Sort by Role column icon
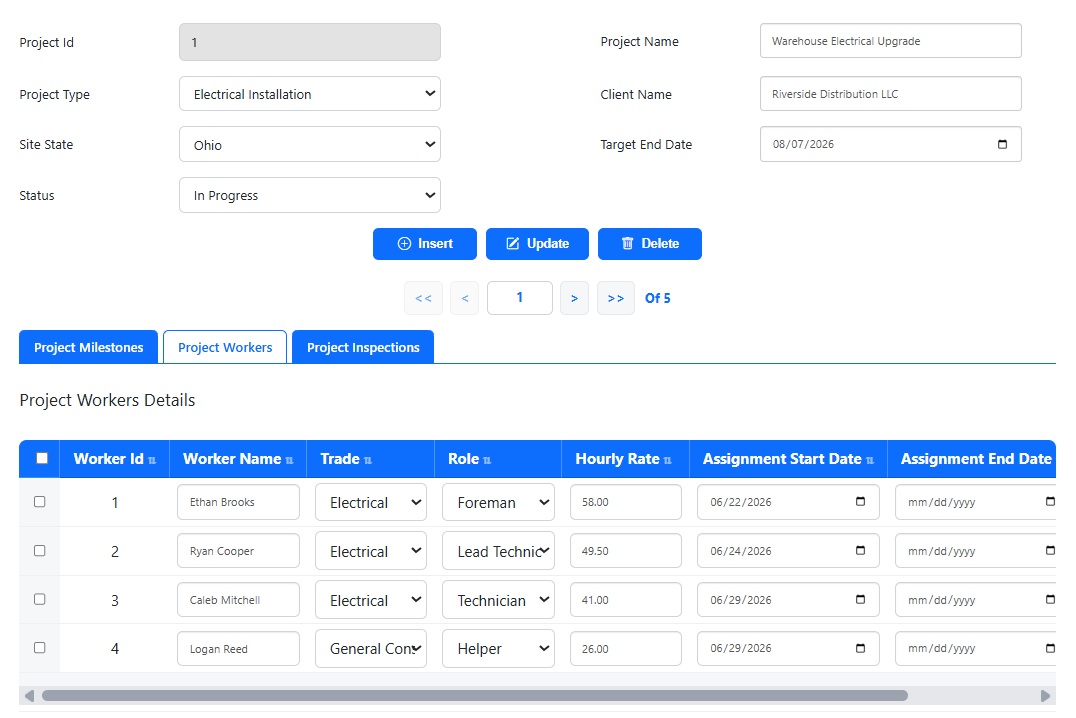1076x718 pixels. pos(487,460)
